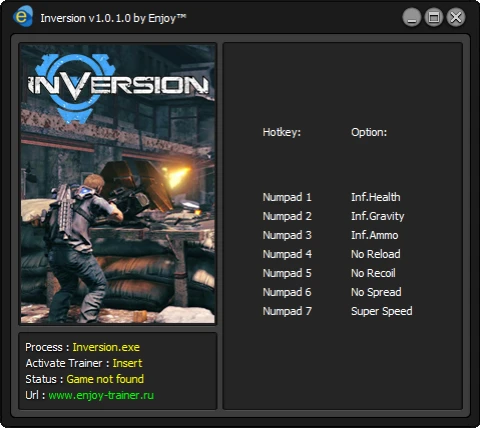The width and height of the screenshot is (480, 428).
Task: Click the Inversion game cover image
Action: (118, 184)
